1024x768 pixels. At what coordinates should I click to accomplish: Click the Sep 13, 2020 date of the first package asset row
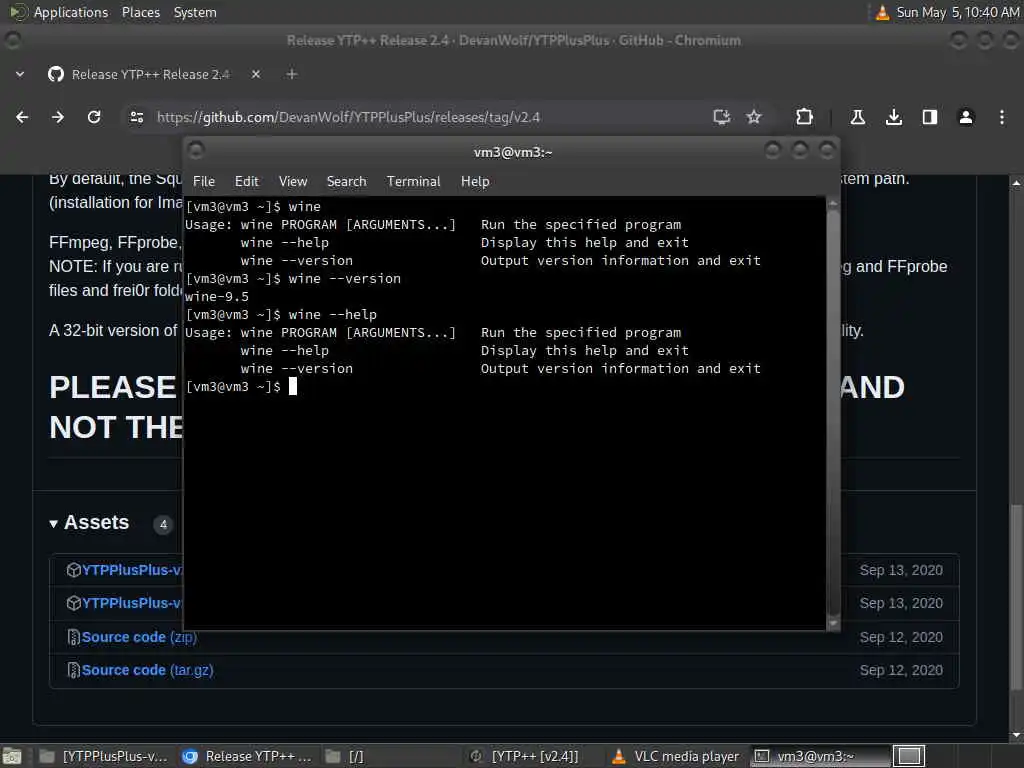[x=901, y=570]
